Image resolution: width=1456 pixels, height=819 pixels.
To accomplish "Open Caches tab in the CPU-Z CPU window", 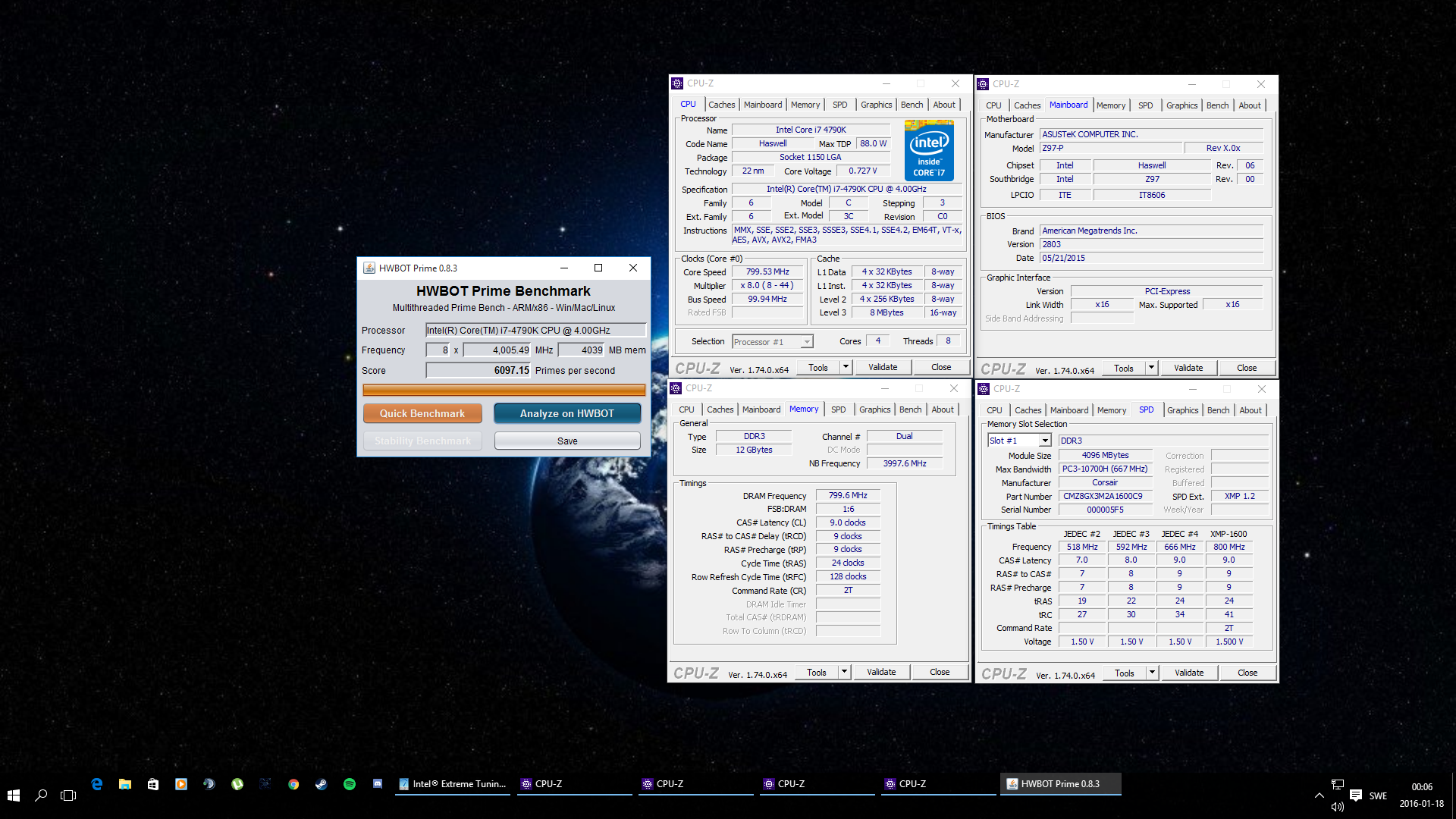I will [722, 105].
